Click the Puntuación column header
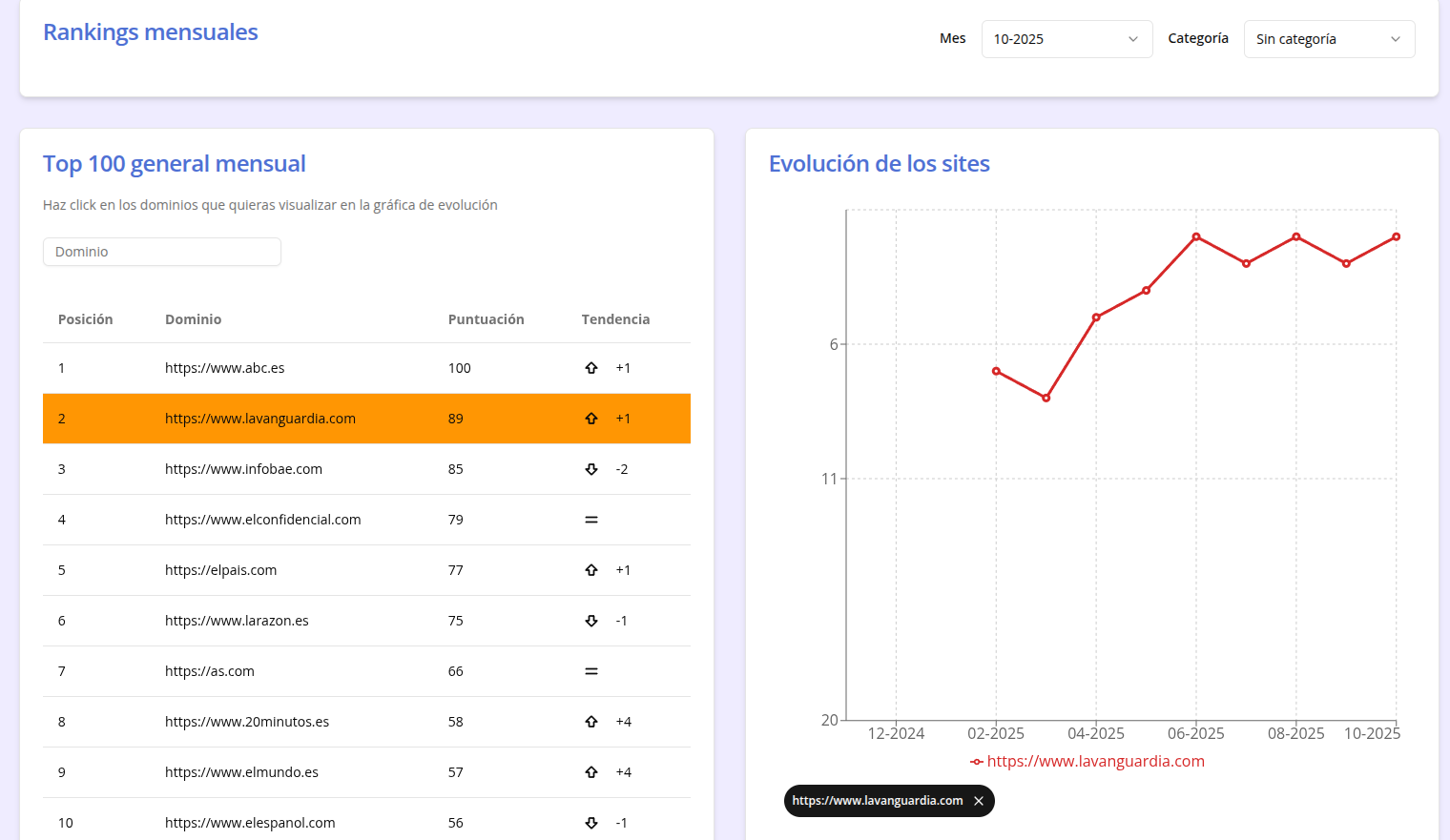 point(486,319)
